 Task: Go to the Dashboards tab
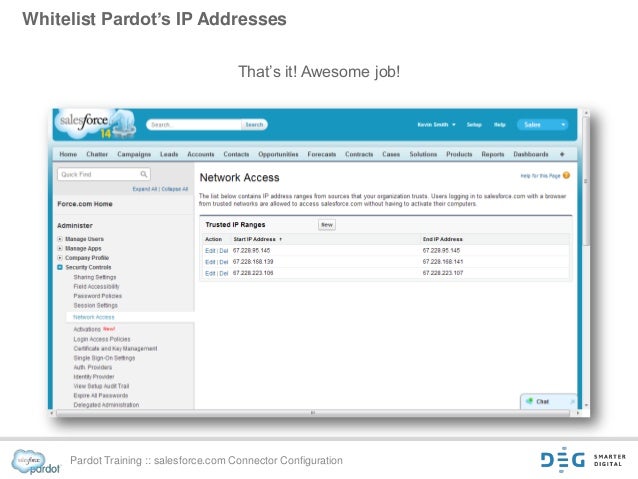click(531, 154)
